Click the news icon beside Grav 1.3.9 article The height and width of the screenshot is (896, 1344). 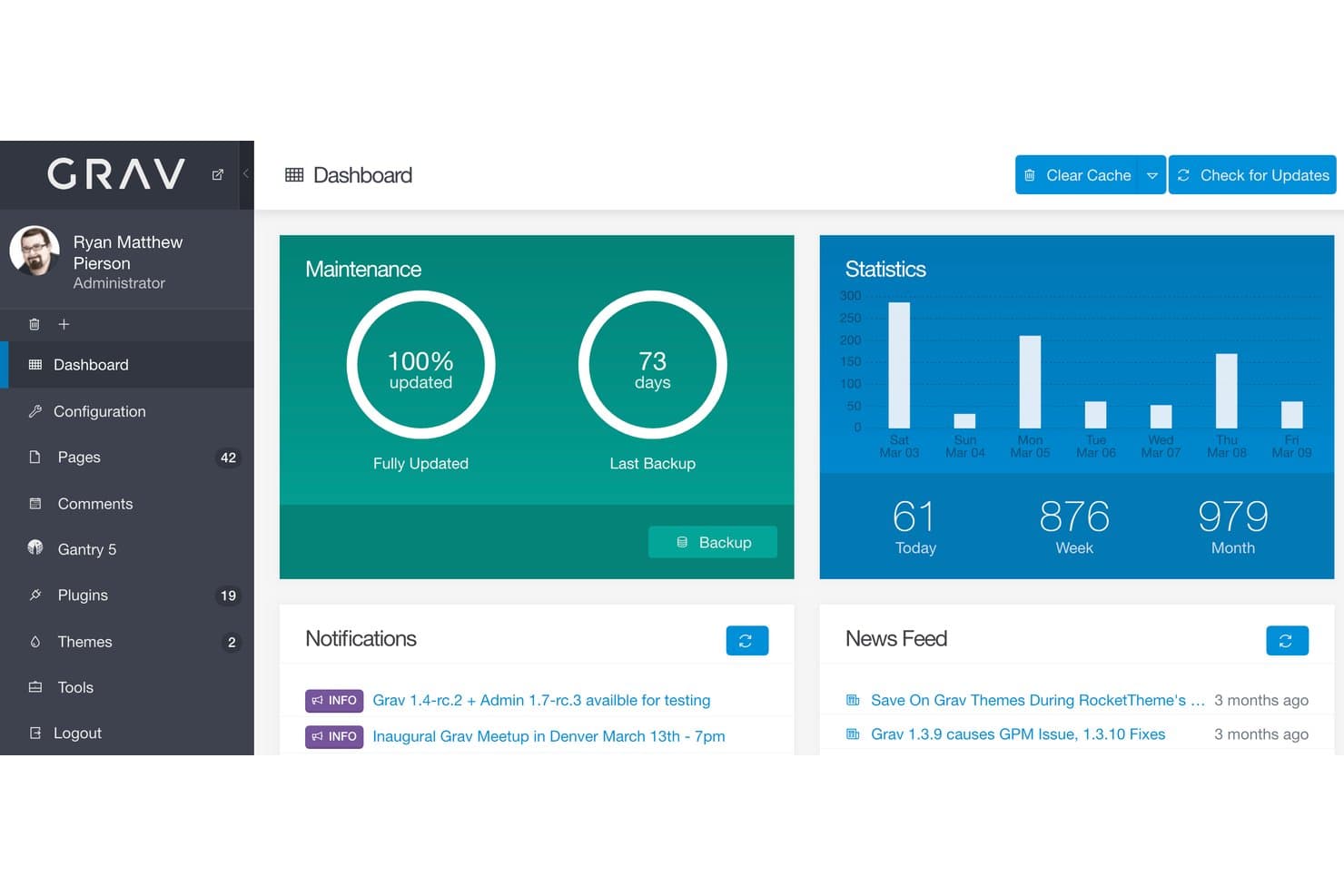(x=853, y=734)
